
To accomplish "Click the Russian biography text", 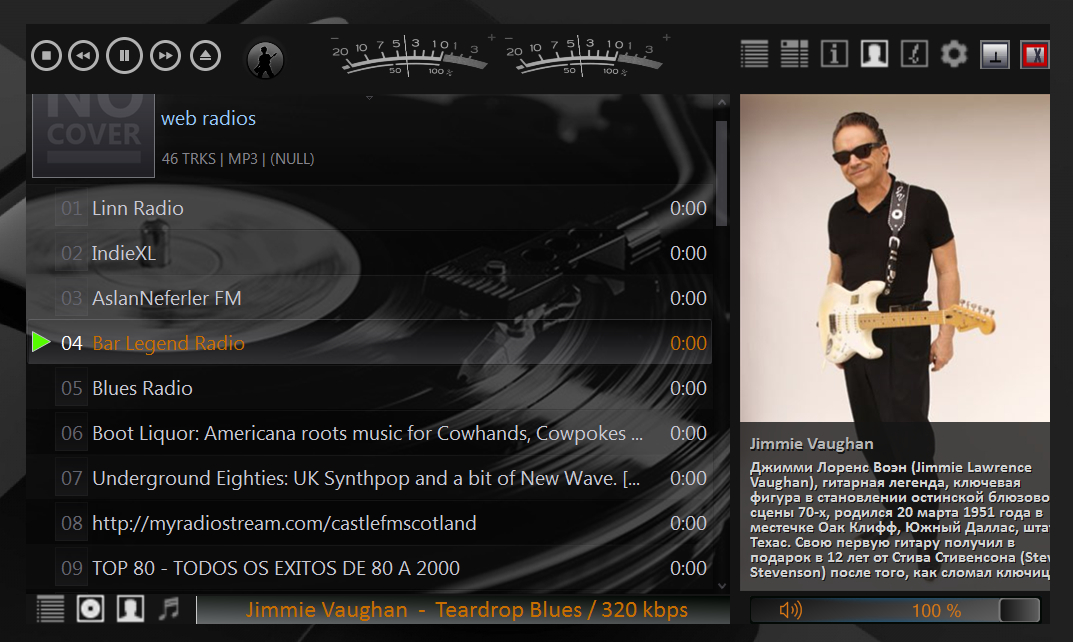I will [x=899, y=520].
